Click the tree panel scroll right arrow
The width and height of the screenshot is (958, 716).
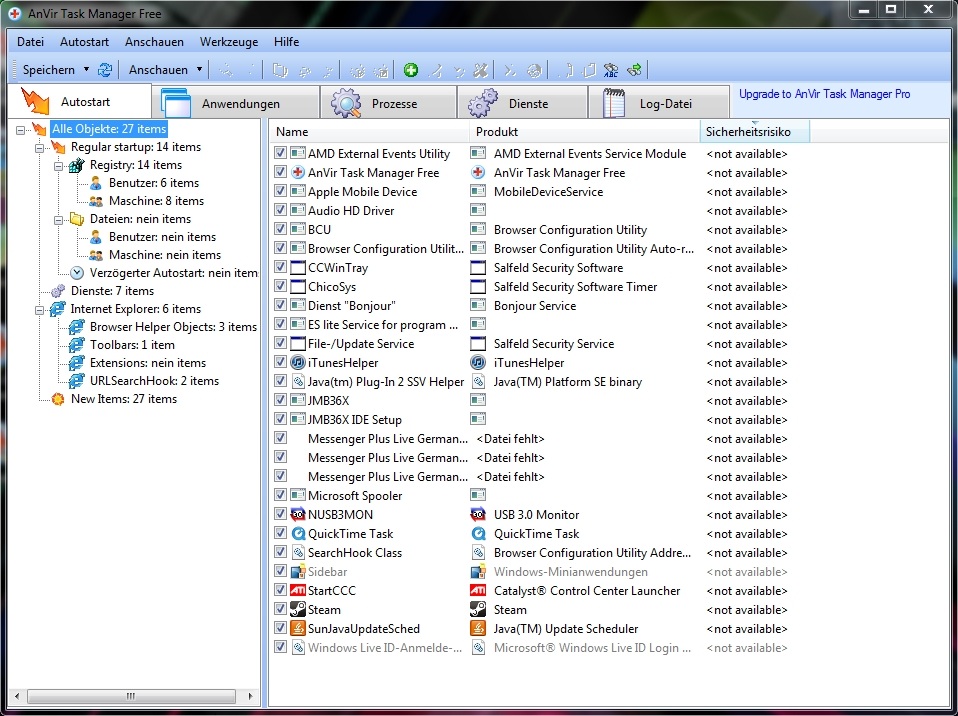click(x=250, y=696)
